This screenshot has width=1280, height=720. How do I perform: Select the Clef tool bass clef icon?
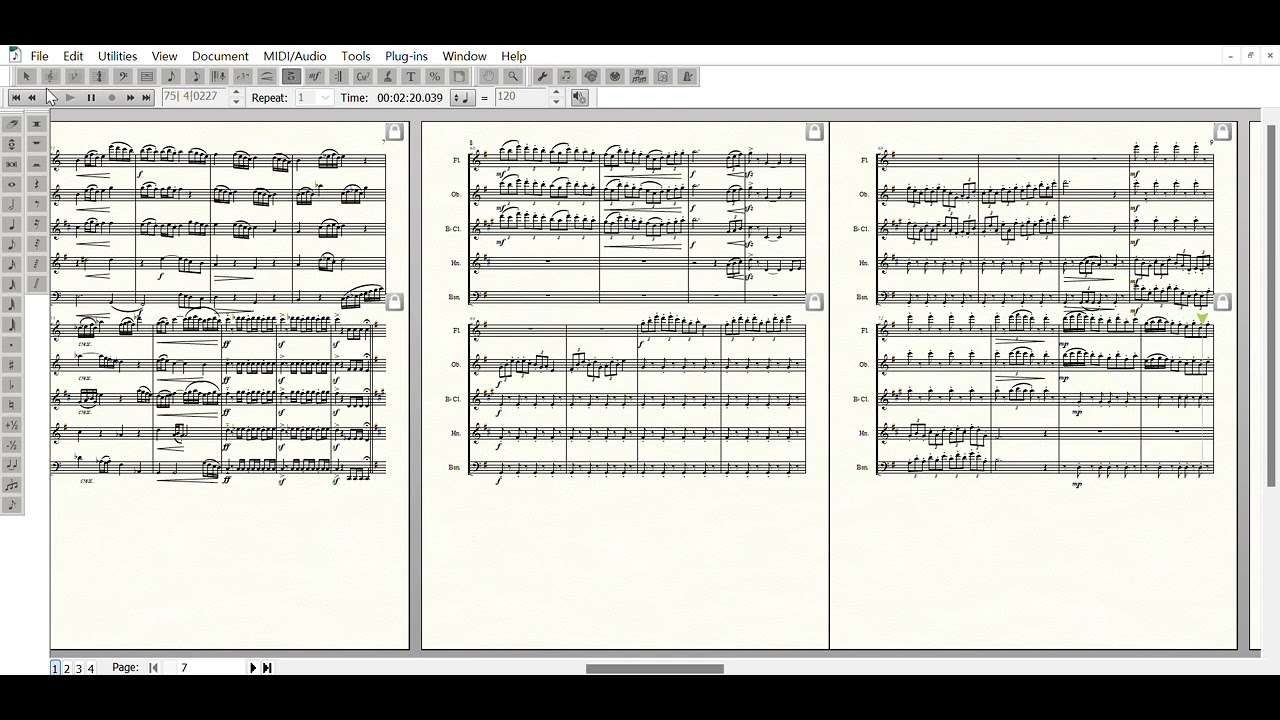123,76
